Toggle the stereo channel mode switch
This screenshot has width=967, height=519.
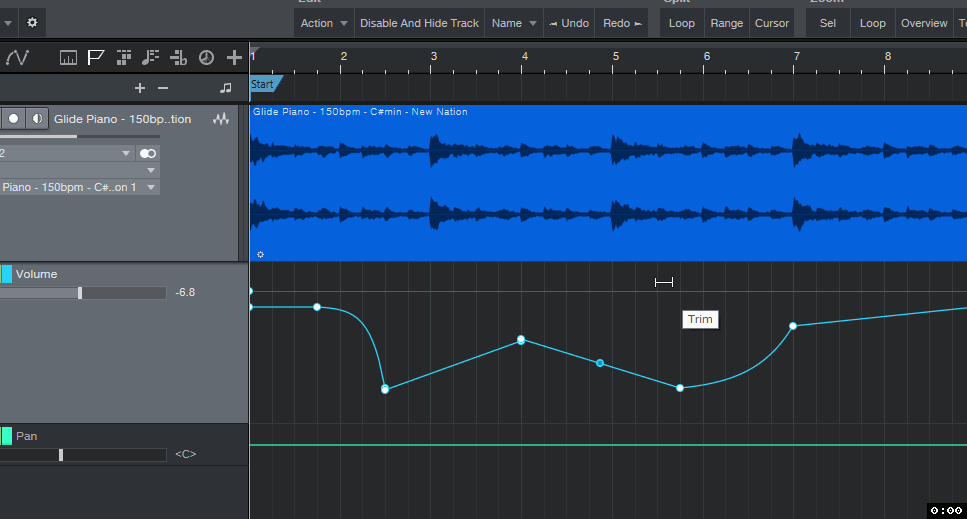click(148, 153)
